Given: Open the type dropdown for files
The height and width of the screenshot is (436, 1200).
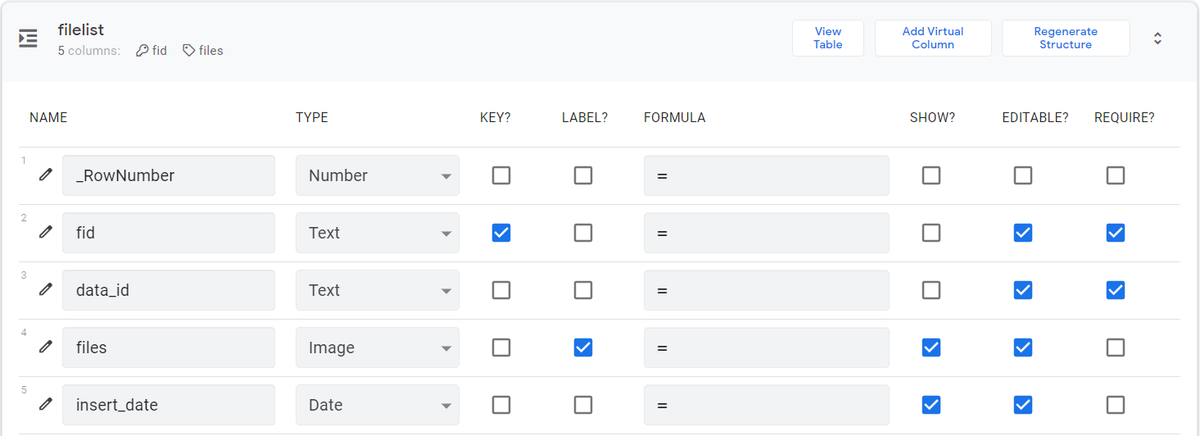Looking at the screenshot, I should click(377, 348).
